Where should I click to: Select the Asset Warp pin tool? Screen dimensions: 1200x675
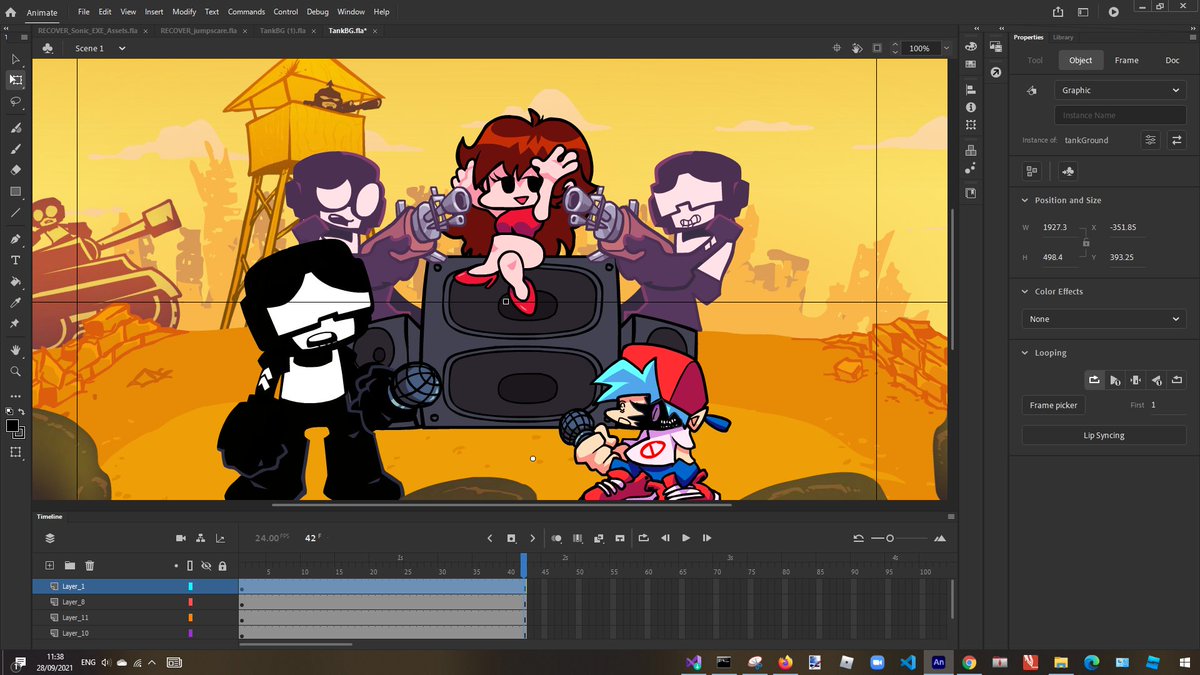[15, 324]
